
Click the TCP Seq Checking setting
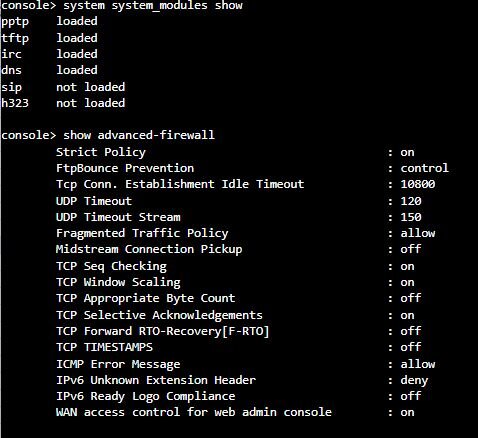click(x=235, y=266)
